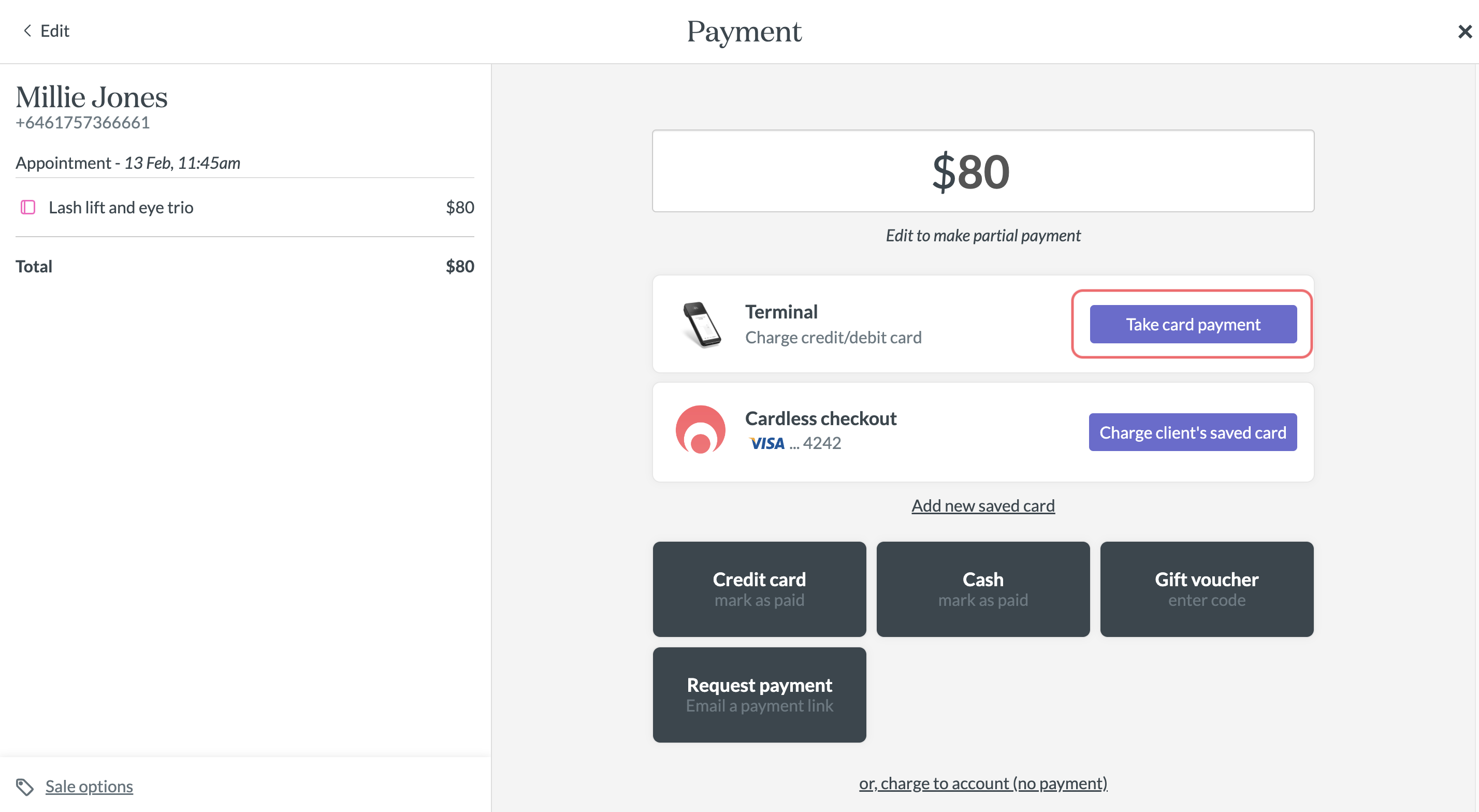Viewport: 1479px width, 812px height.
Task: Go back using the Edit chevron arrow
Action: (27, 31)
